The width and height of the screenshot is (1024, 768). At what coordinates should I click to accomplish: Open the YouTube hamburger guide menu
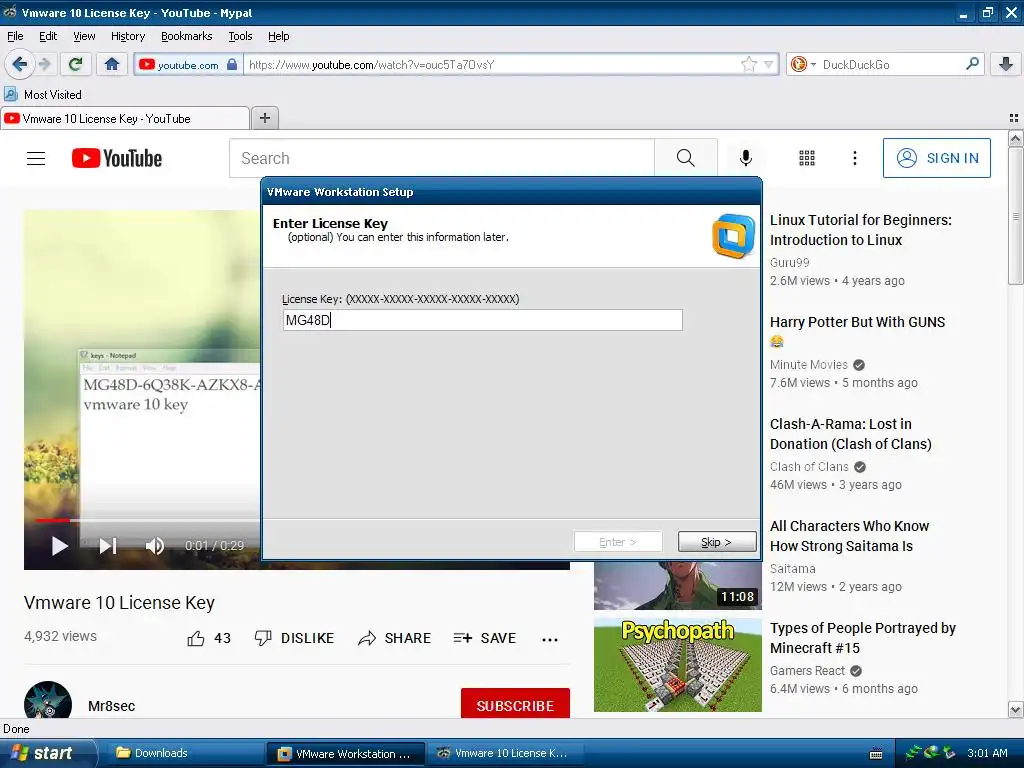pyautogui.click(x=36, y=159)
